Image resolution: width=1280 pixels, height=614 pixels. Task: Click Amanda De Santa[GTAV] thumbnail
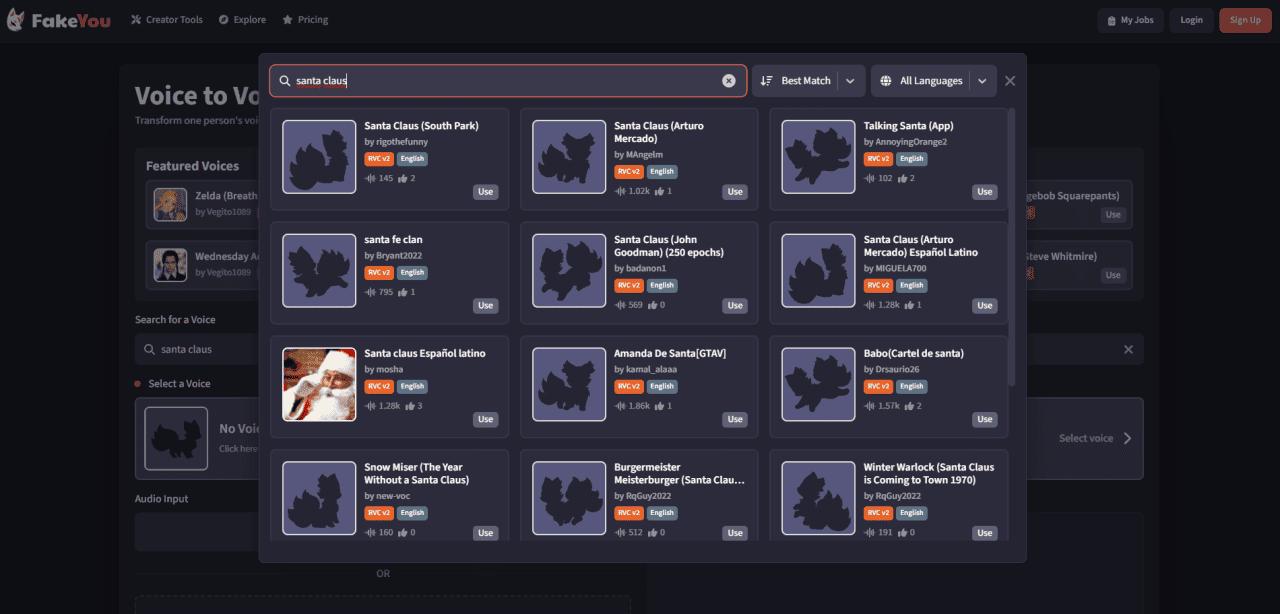569,384
